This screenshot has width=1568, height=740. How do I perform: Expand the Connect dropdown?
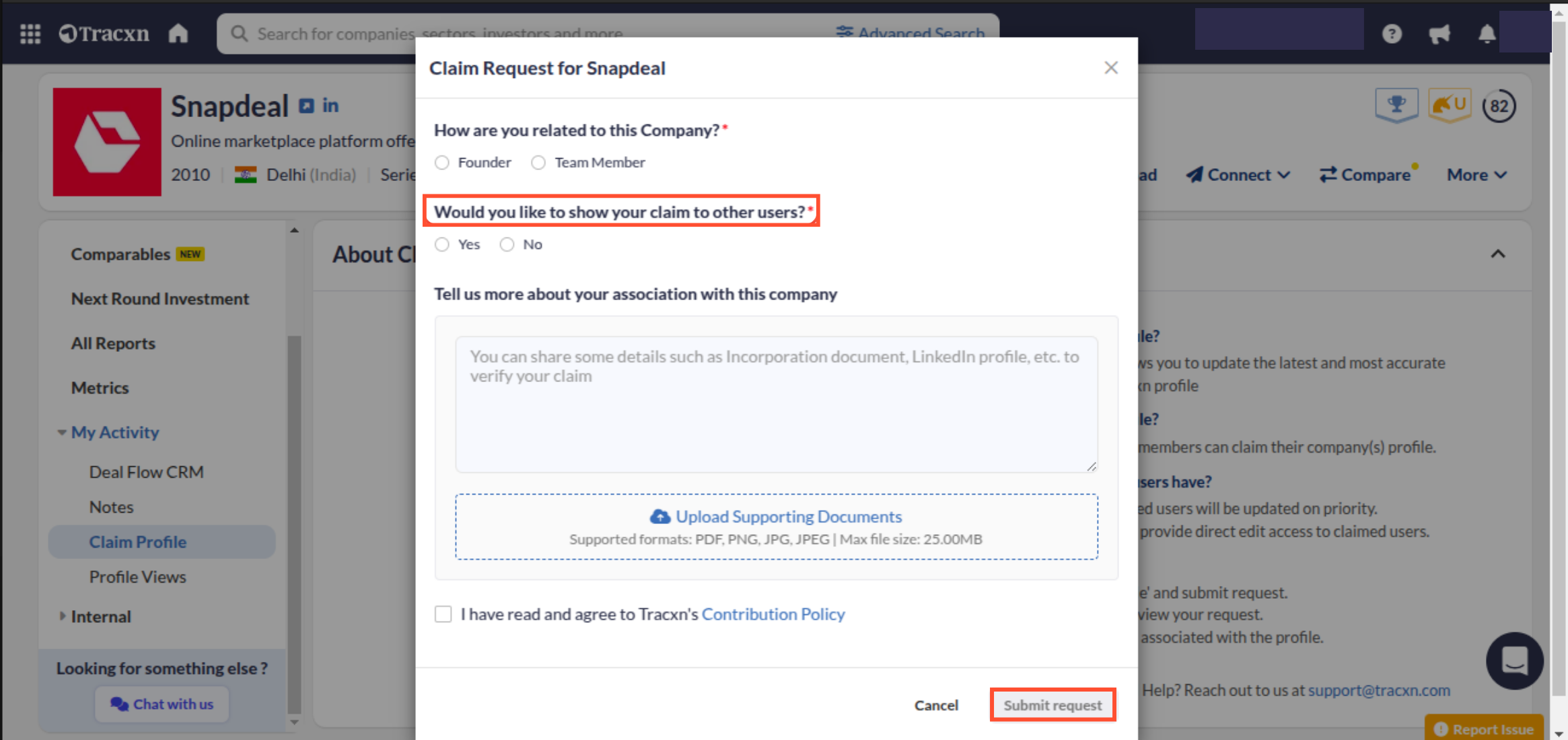click(x=1238, y=175)
